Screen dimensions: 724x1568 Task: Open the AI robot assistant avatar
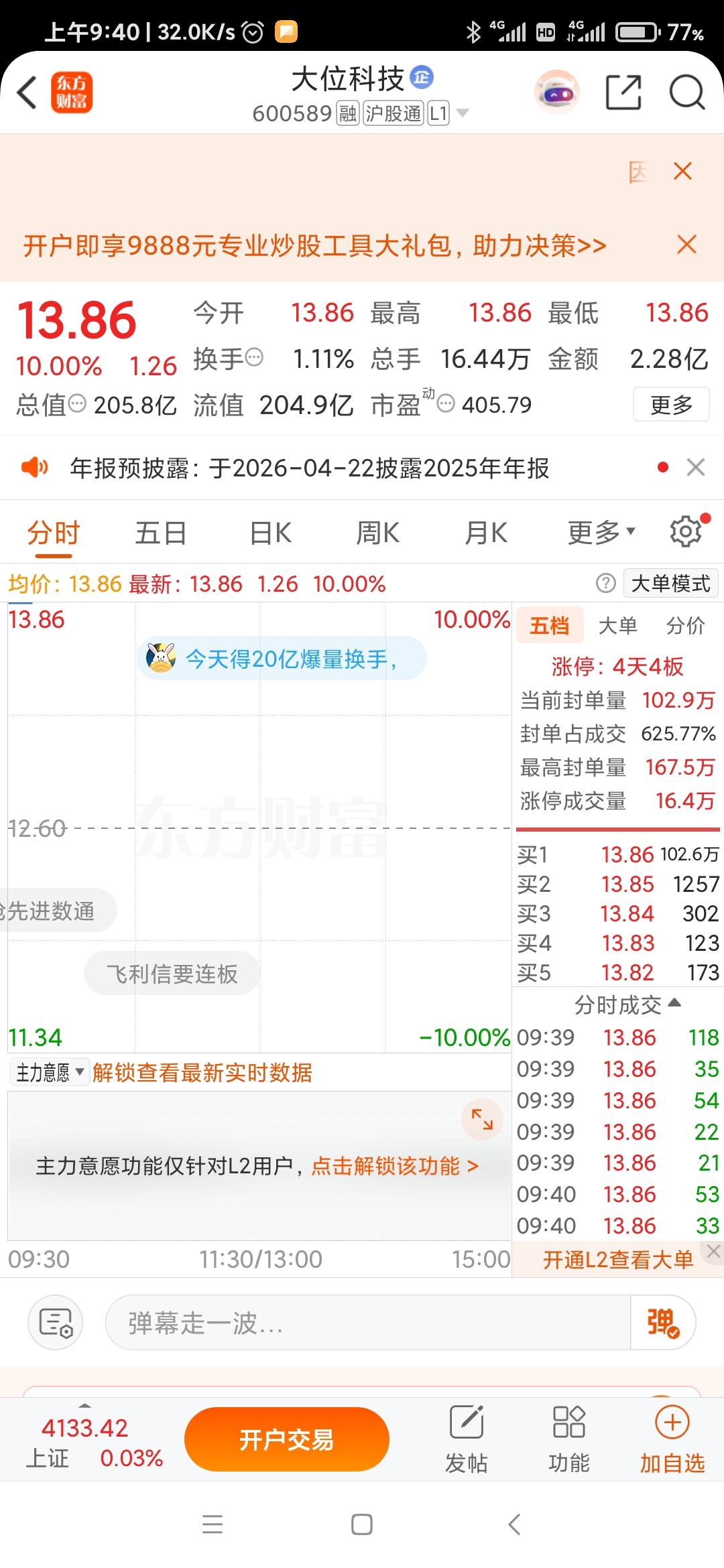pos(557,92)
